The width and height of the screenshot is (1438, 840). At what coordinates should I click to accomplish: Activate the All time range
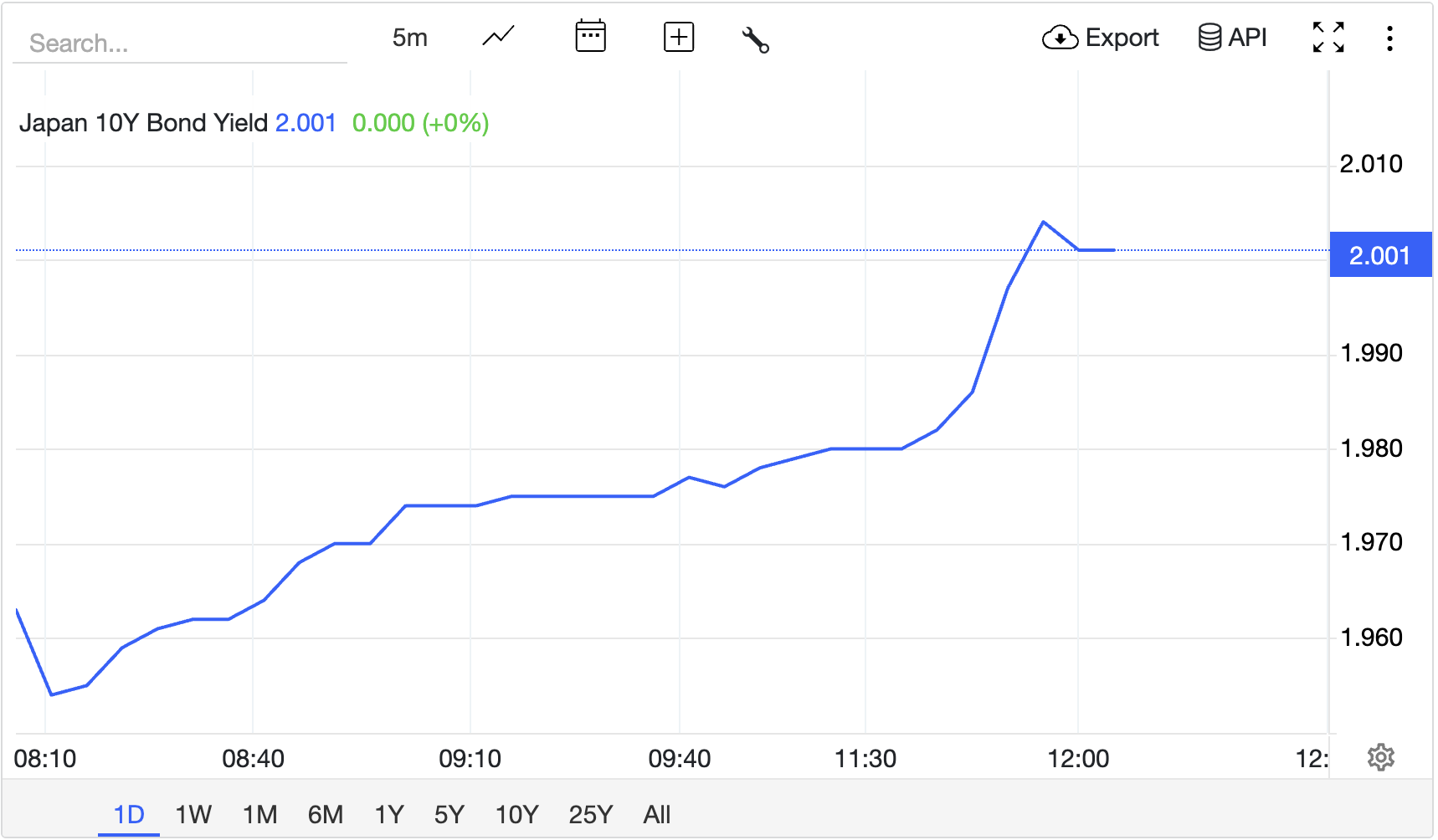tap(657, 813)
